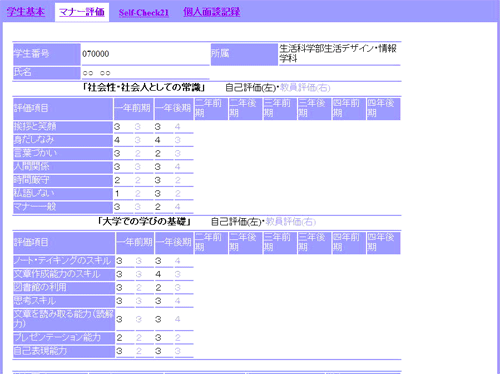This screenshot has width=500, height=374.
Task: Open the 学生基本 tab
Action: tap(26, 12)
